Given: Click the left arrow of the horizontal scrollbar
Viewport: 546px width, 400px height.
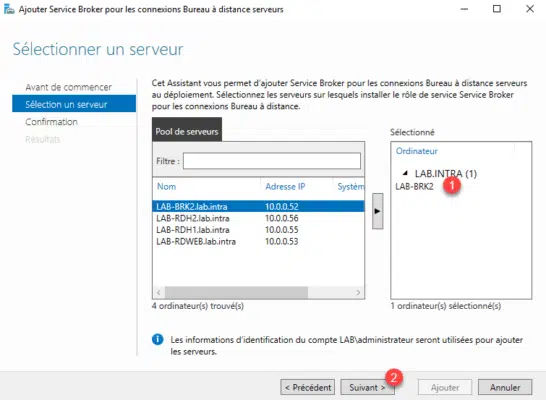Looking at the screenshot, I should (x=159, y=292).
